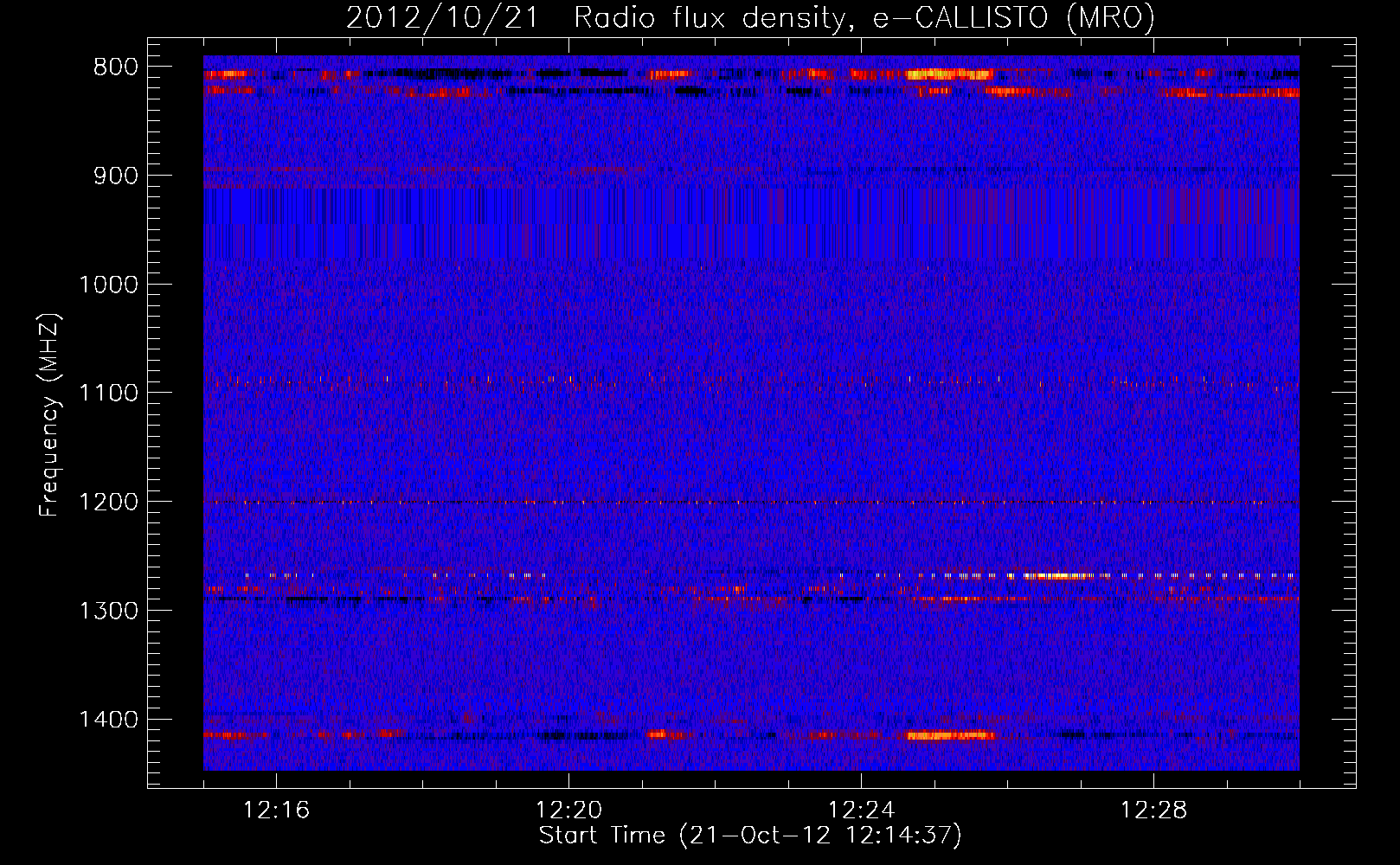Click the 1100 frequency tick label
Image resolution: width=1400 pixels, height=865 pixels.
108,393
